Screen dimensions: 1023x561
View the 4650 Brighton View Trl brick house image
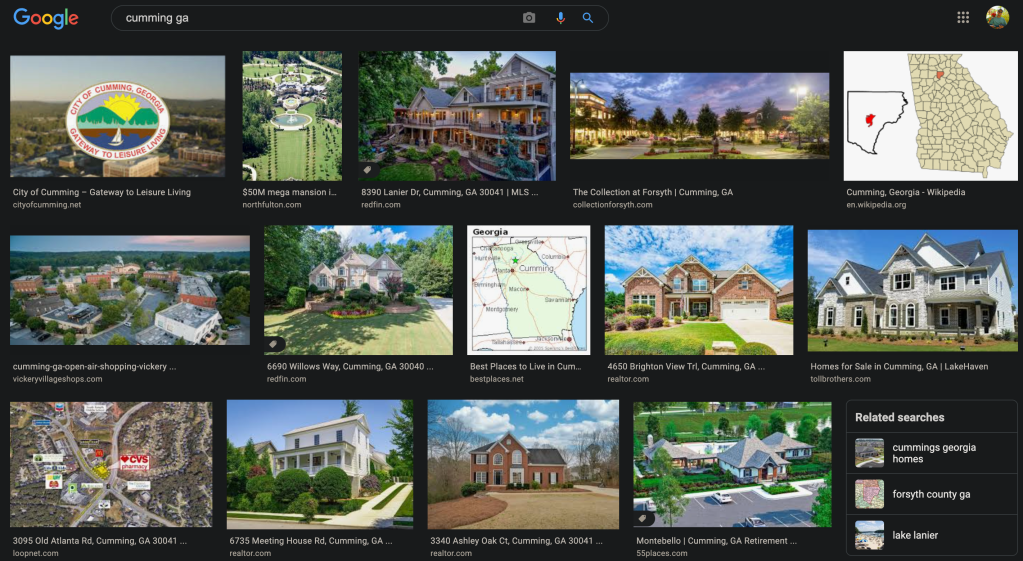tap(698, 289)
